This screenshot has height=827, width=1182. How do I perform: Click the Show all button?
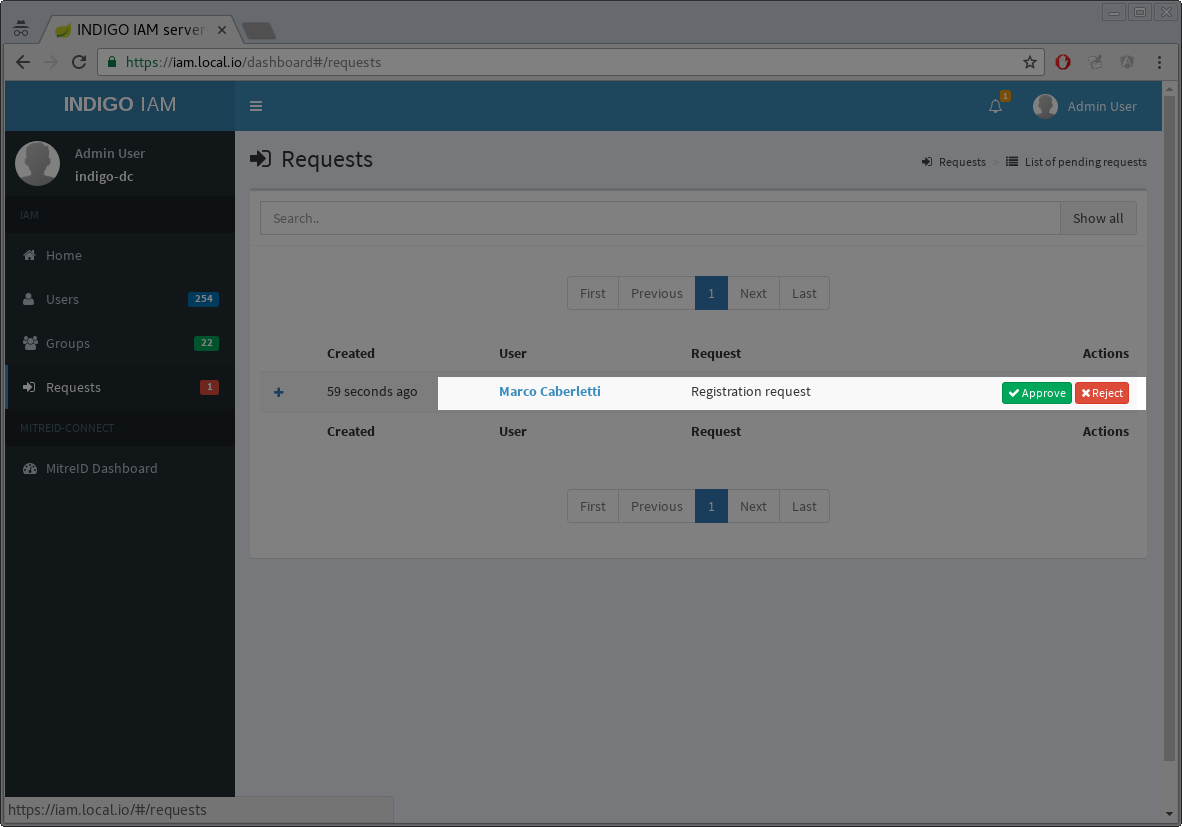point(1098,218)
